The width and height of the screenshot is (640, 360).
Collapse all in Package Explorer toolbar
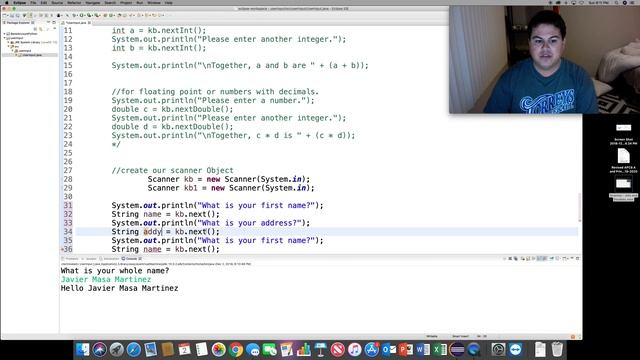[x=36, y=29]
